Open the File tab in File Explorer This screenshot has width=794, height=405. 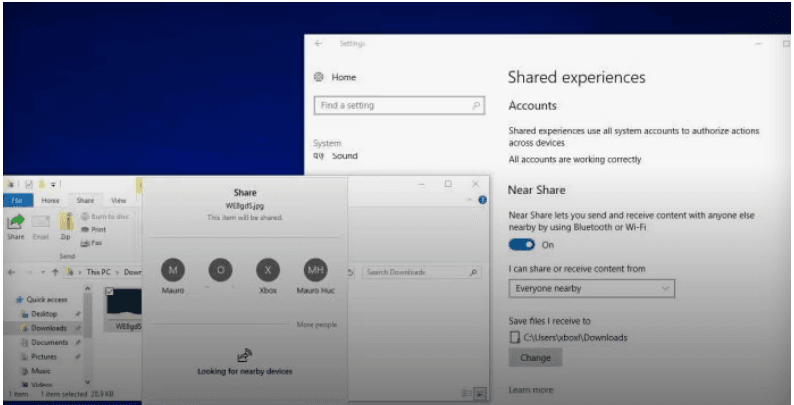coord(18,200)
